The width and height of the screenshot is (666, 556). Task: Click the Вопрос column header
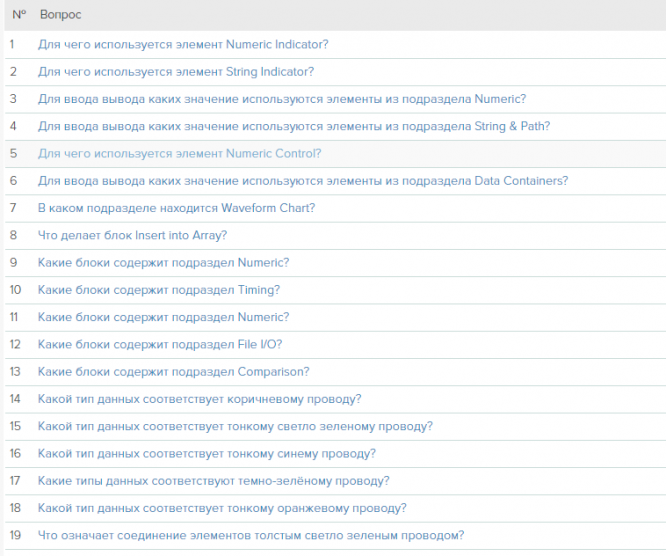tap(61, 16)
